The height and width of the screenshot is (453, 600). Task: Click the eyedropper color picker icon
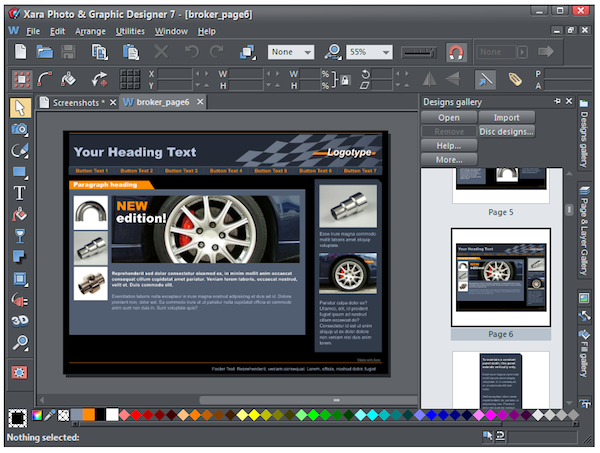point(50,416)
